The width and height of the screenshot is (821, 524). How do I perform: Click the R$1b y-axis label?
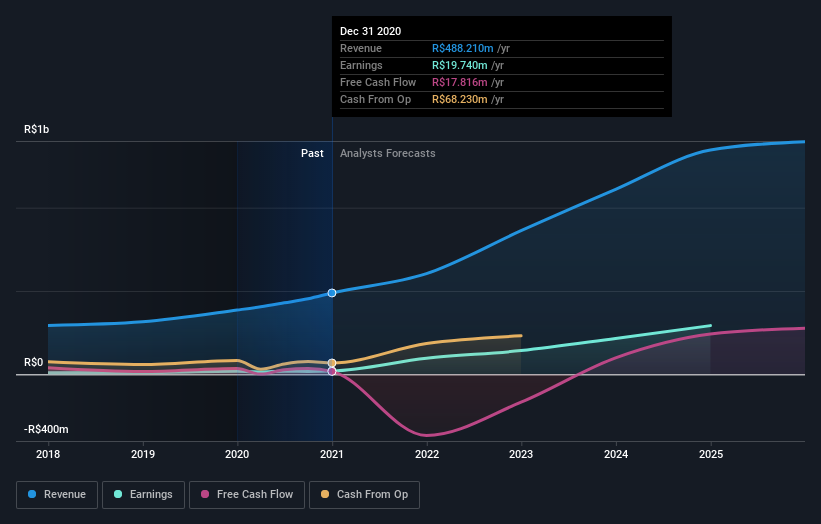[x=37, y=129]
